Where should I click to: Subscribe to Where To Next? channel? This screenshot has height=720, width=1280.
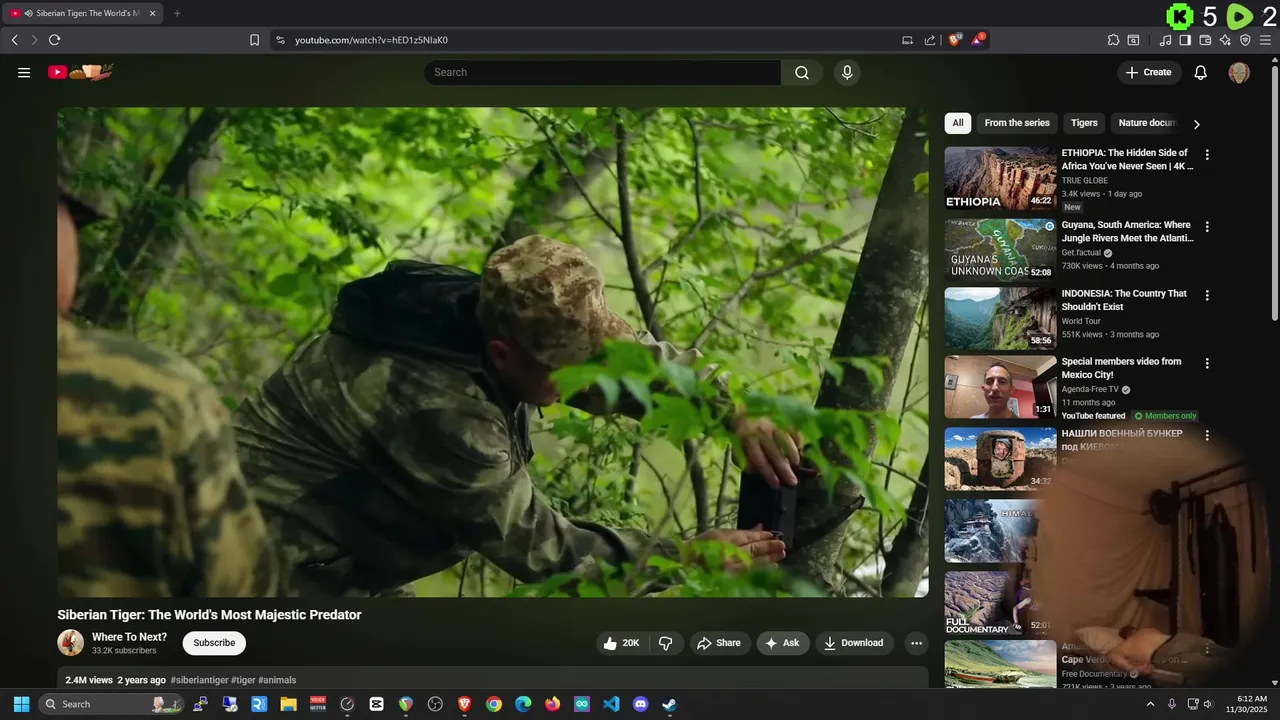(x=214, y=643)
